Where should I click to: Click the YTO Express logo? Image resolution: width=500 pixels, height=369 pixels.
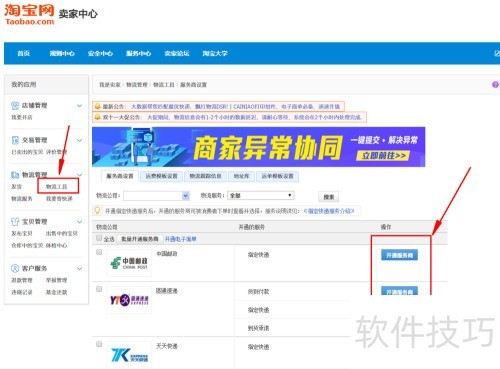[129, 300]
